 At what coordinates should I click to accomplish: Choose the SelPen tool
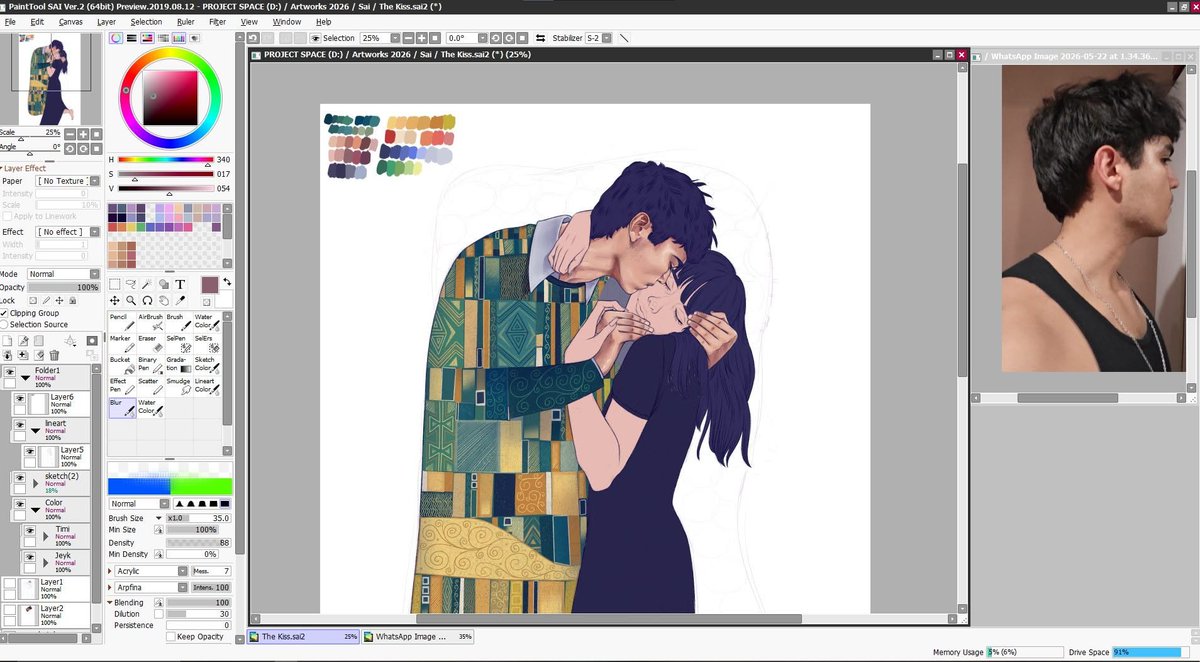point(178,343)
